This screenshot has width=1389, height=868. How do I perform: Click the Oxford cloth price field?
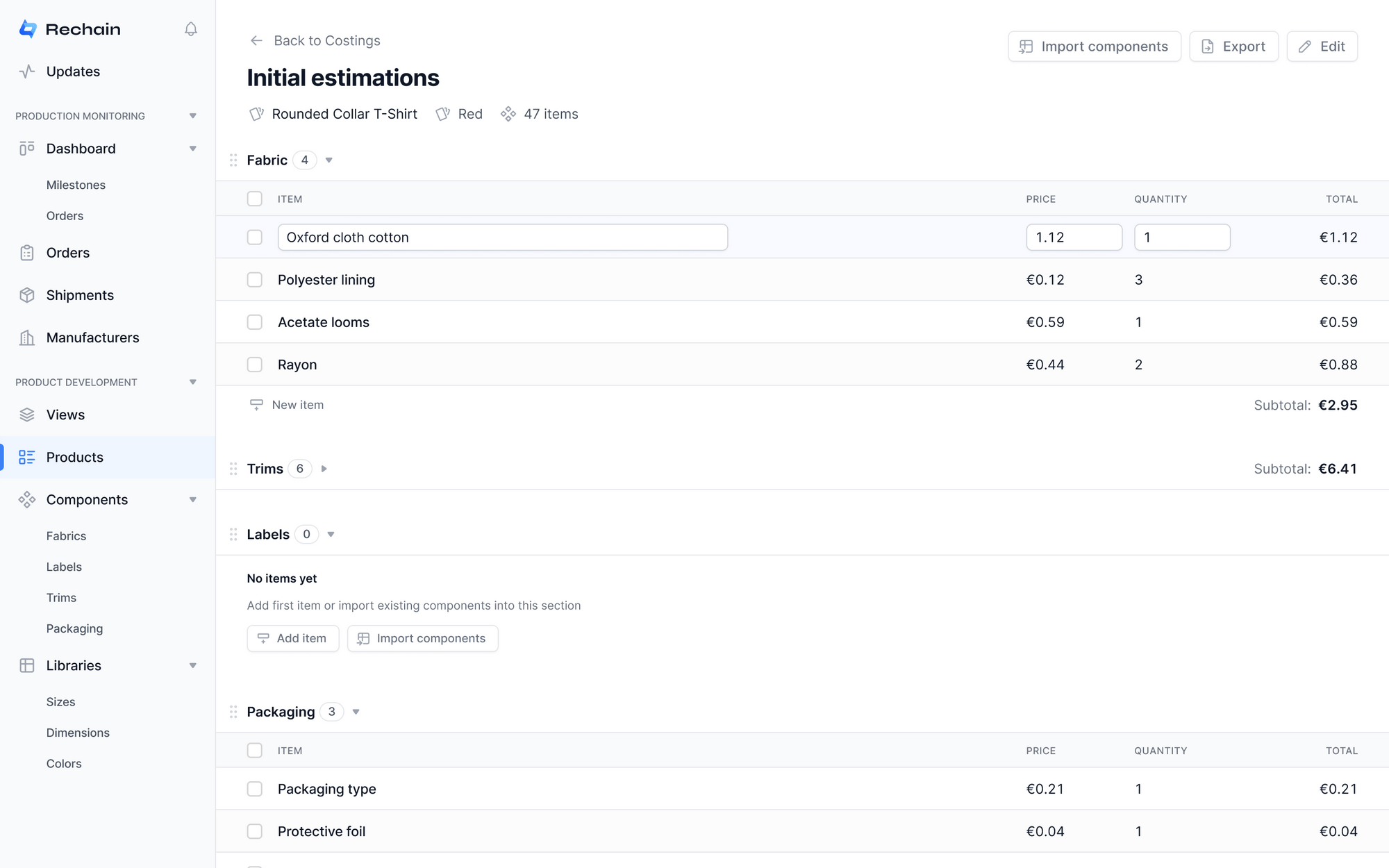tap(1074, 237)
